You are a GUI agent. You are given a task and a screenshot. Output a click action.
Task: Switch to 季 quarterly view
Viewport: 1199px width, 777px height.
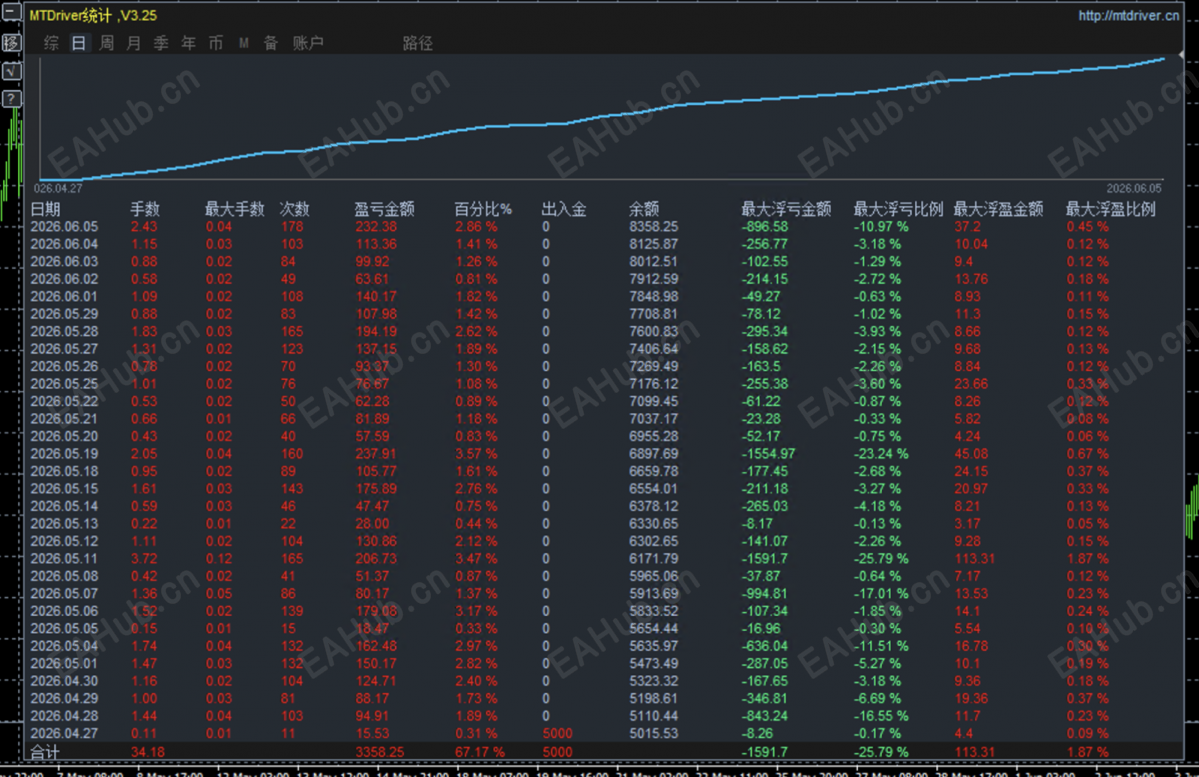tap(161, 43)
